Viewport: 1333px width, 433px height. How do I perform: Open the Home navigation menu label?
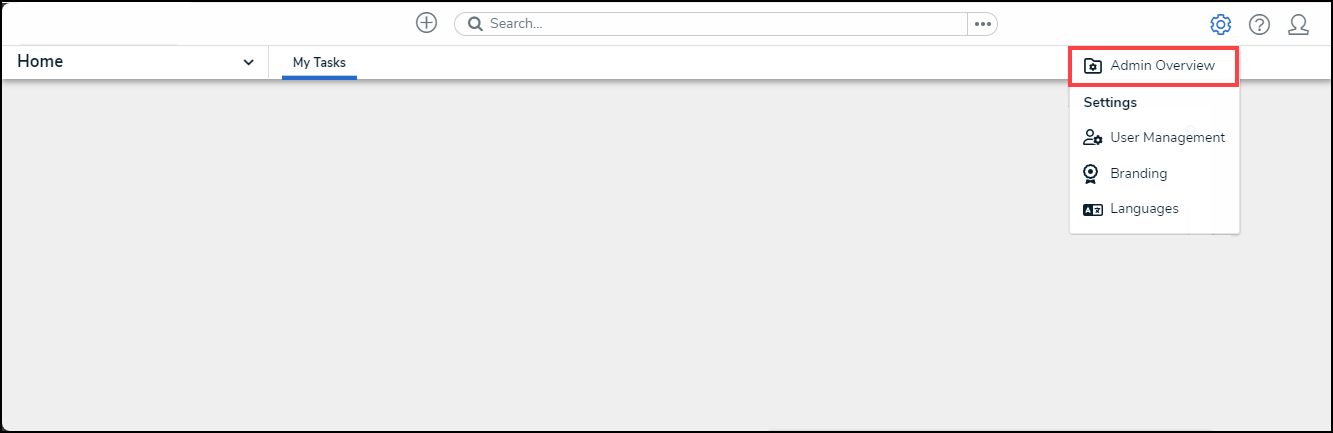click(40, 61)
